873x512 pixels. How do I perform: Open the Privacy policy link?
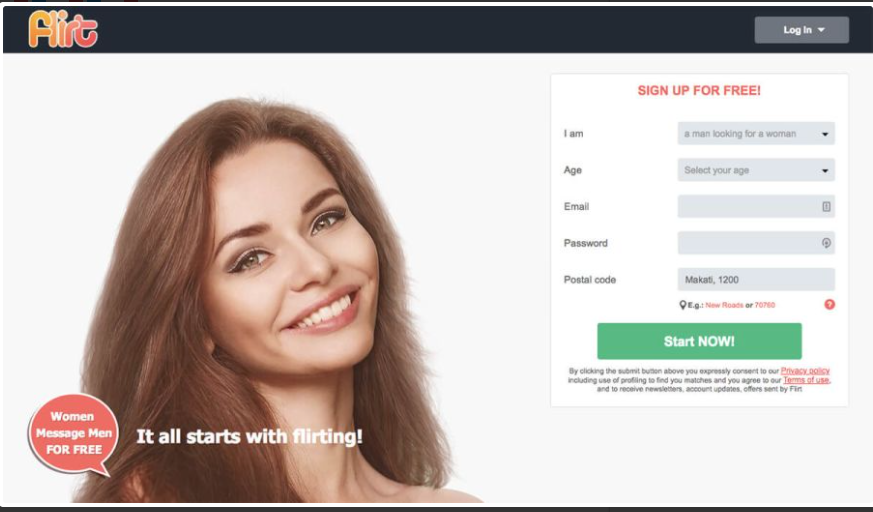805,371
